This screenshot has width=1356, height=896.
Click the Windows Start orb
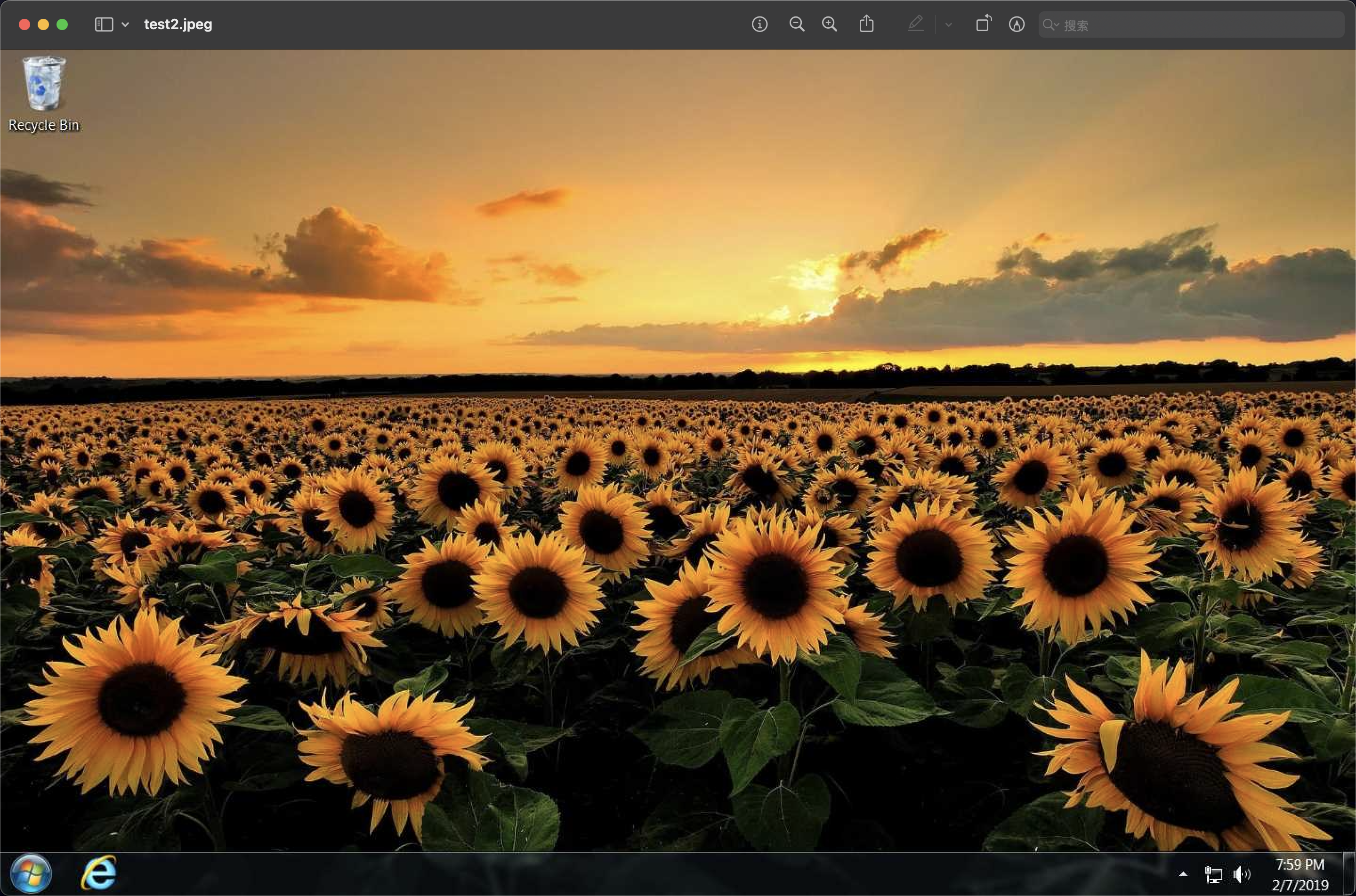pyautogui.click(x=31, y=873)
